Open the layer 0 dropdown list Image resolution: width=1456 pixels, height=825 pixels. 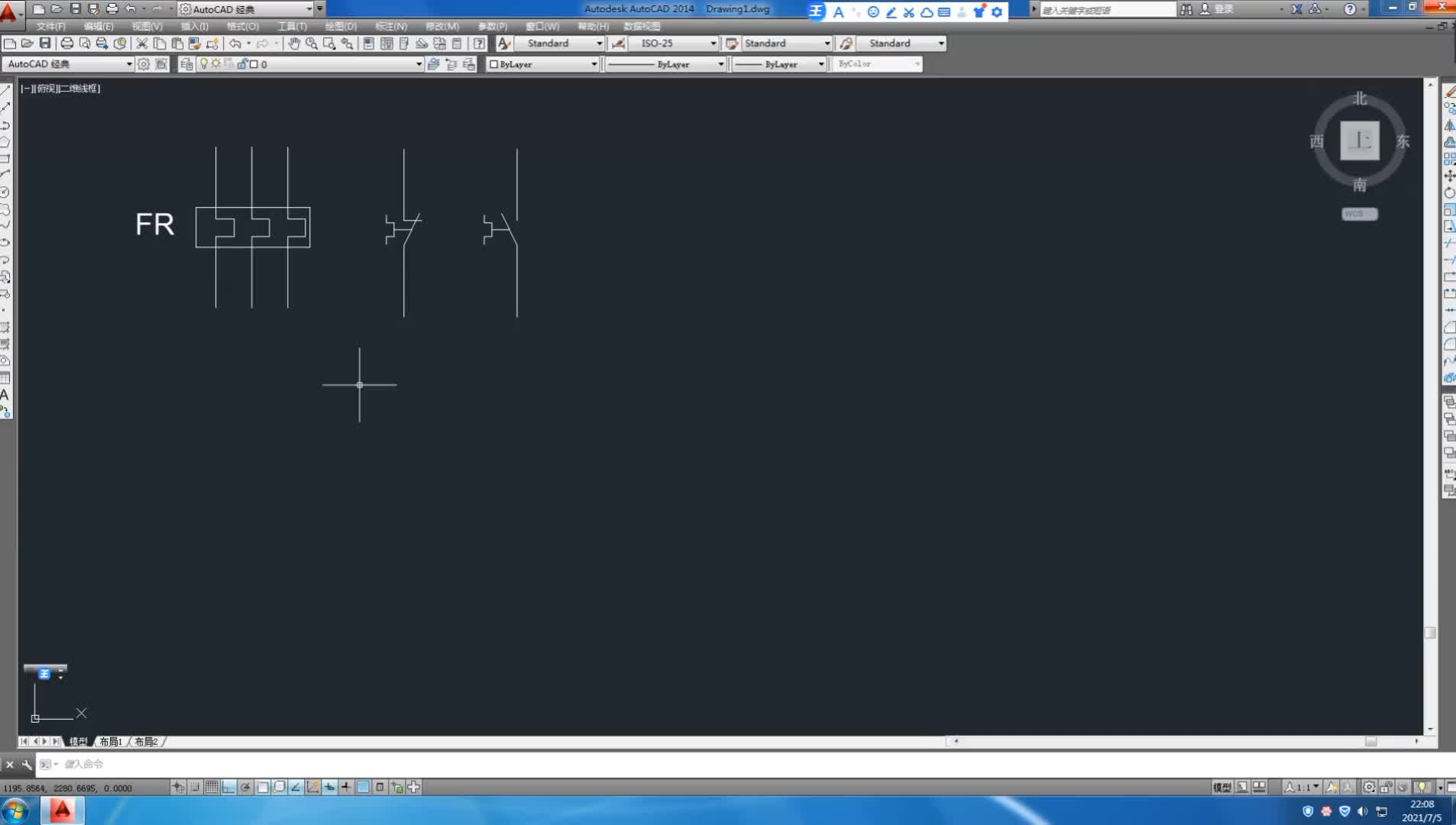click(419, 64)
